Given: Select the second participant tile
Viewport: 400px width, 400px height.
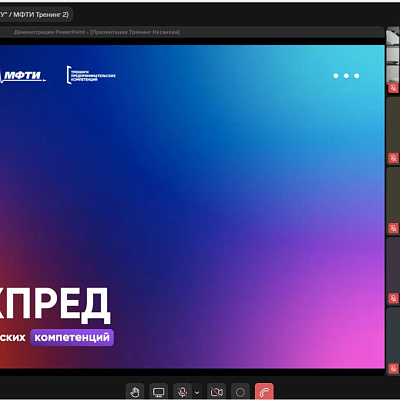Looking at the screenshot, I should pyautogui.click(x=393, y=130).
